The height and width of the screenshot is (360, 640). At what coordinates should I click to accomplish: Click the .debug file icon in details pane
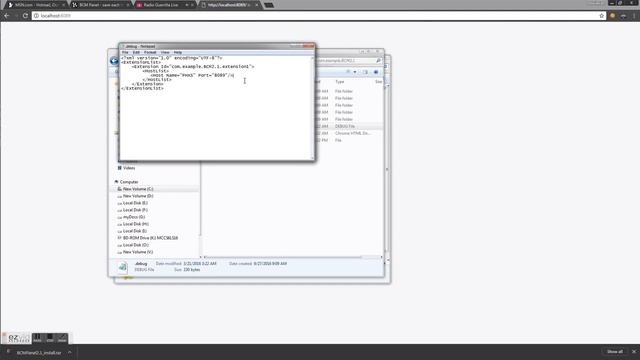click(122, 267)
